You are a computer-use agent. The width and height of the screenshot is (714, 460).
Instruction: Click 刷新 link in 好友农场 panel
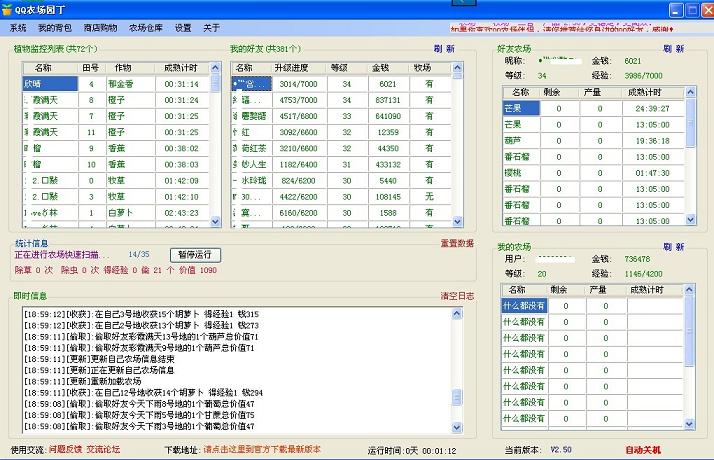coord(673,48)
